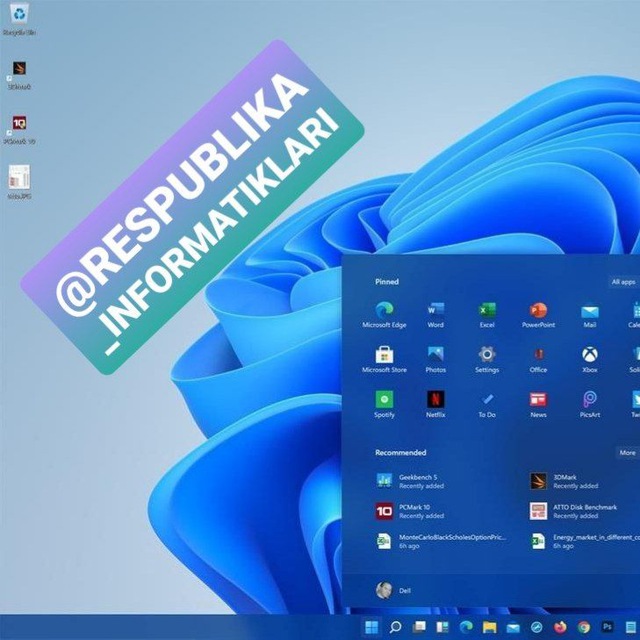Launch PicsArt from pinned apps
640x640 pixels.
click(590, 404)
